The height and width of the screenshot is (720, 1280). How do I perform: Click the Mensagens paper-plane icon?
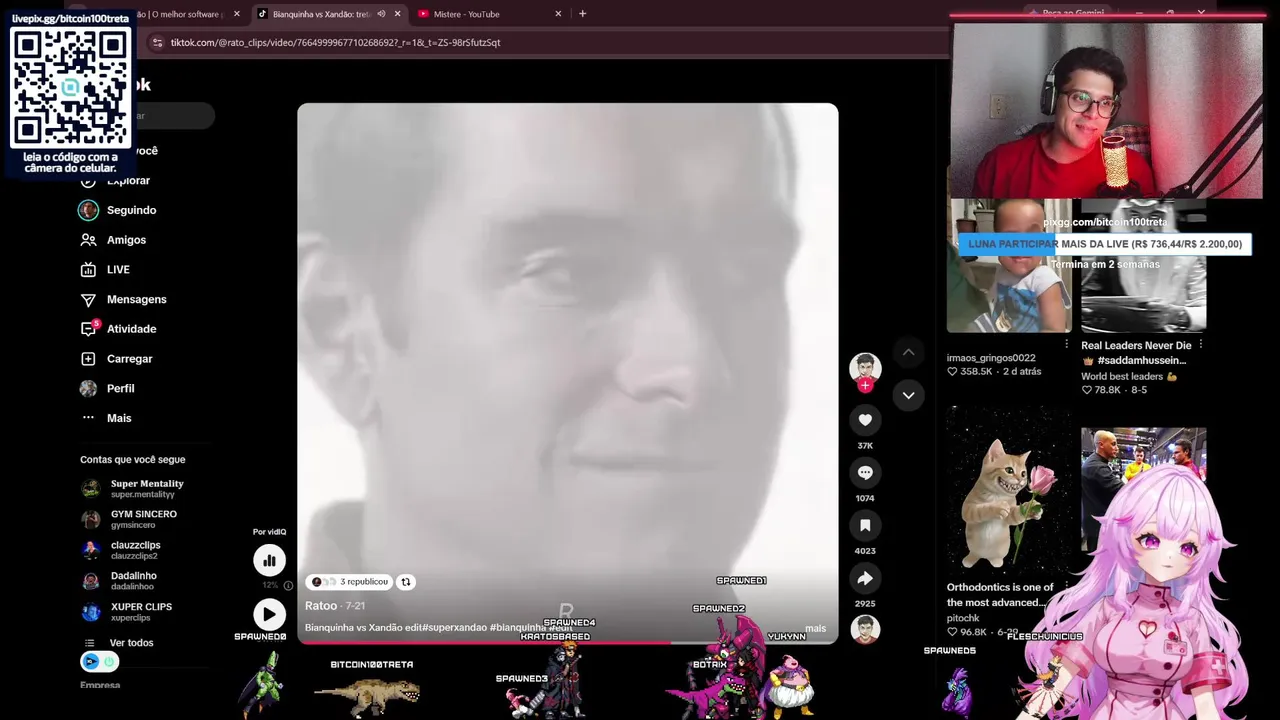pos(88,299)
